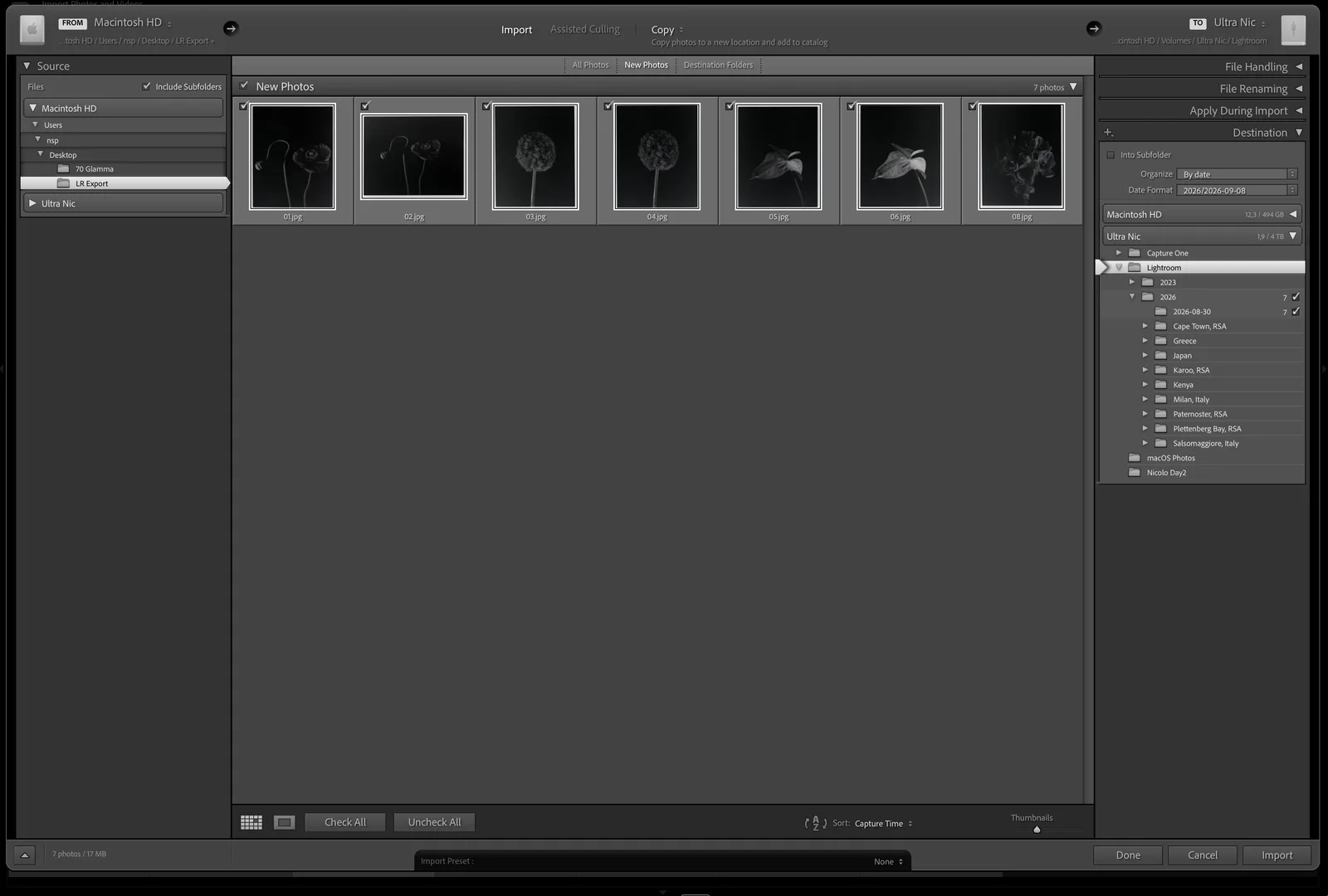Screen dimensions: 1328x896
Task: Click the destination arrow next to Ultra Nic
Action: (1094, 28)
